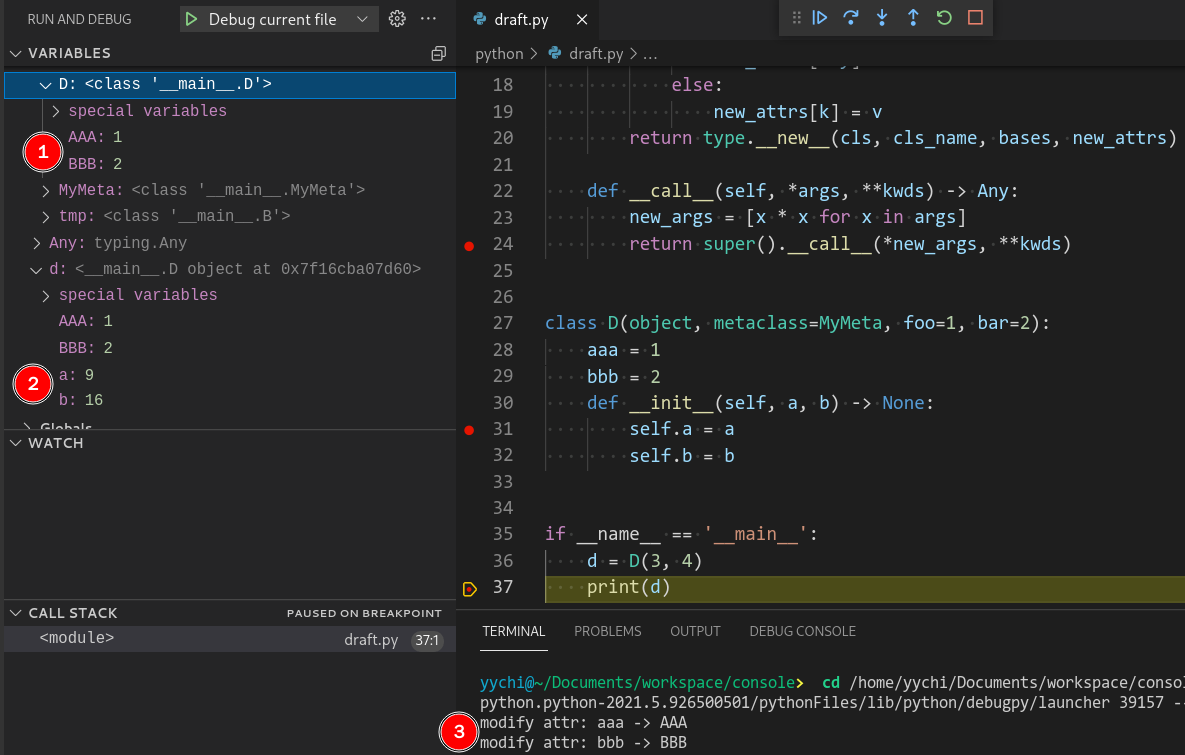This screenshot has height=755, width=1185.
Task: Click the Continue debug button
Action: pos(820,18)
